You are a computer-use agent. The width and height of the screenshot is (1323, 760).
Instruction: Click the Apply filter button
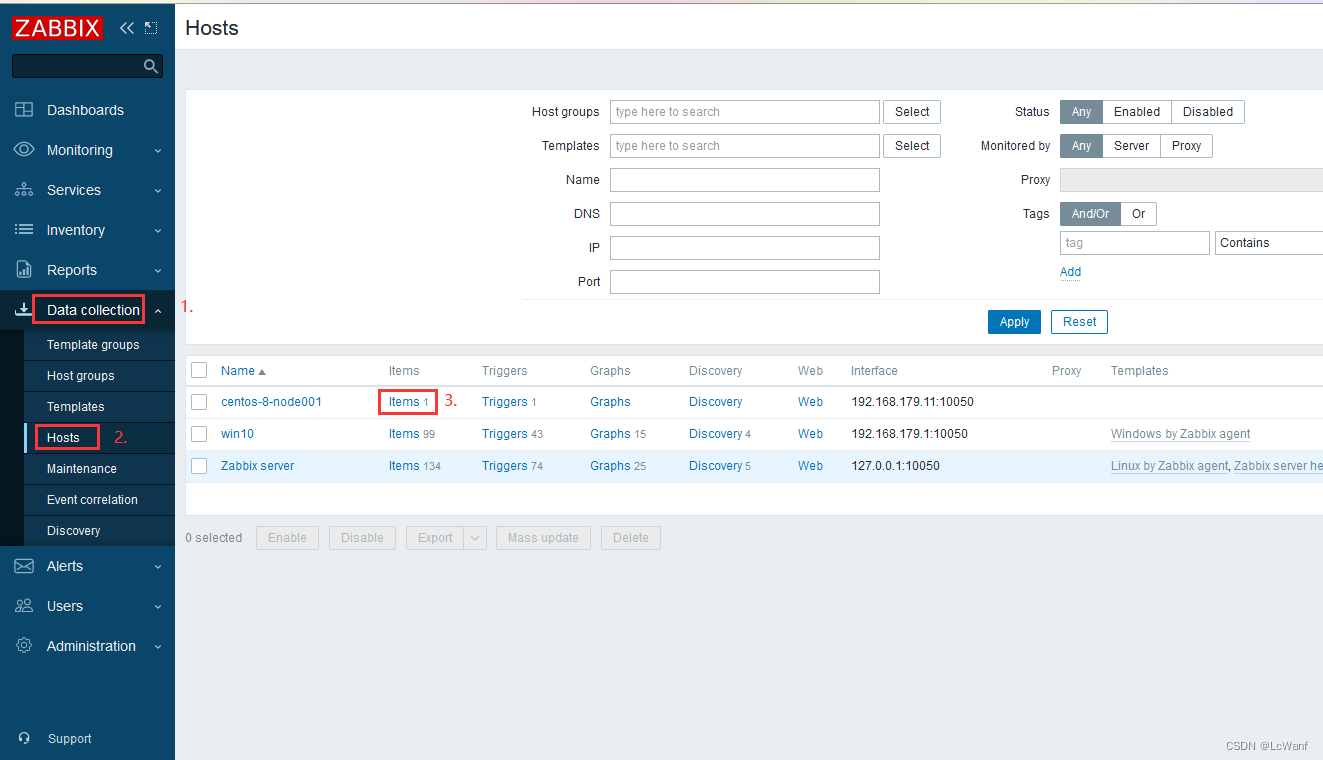(1014, 322)
